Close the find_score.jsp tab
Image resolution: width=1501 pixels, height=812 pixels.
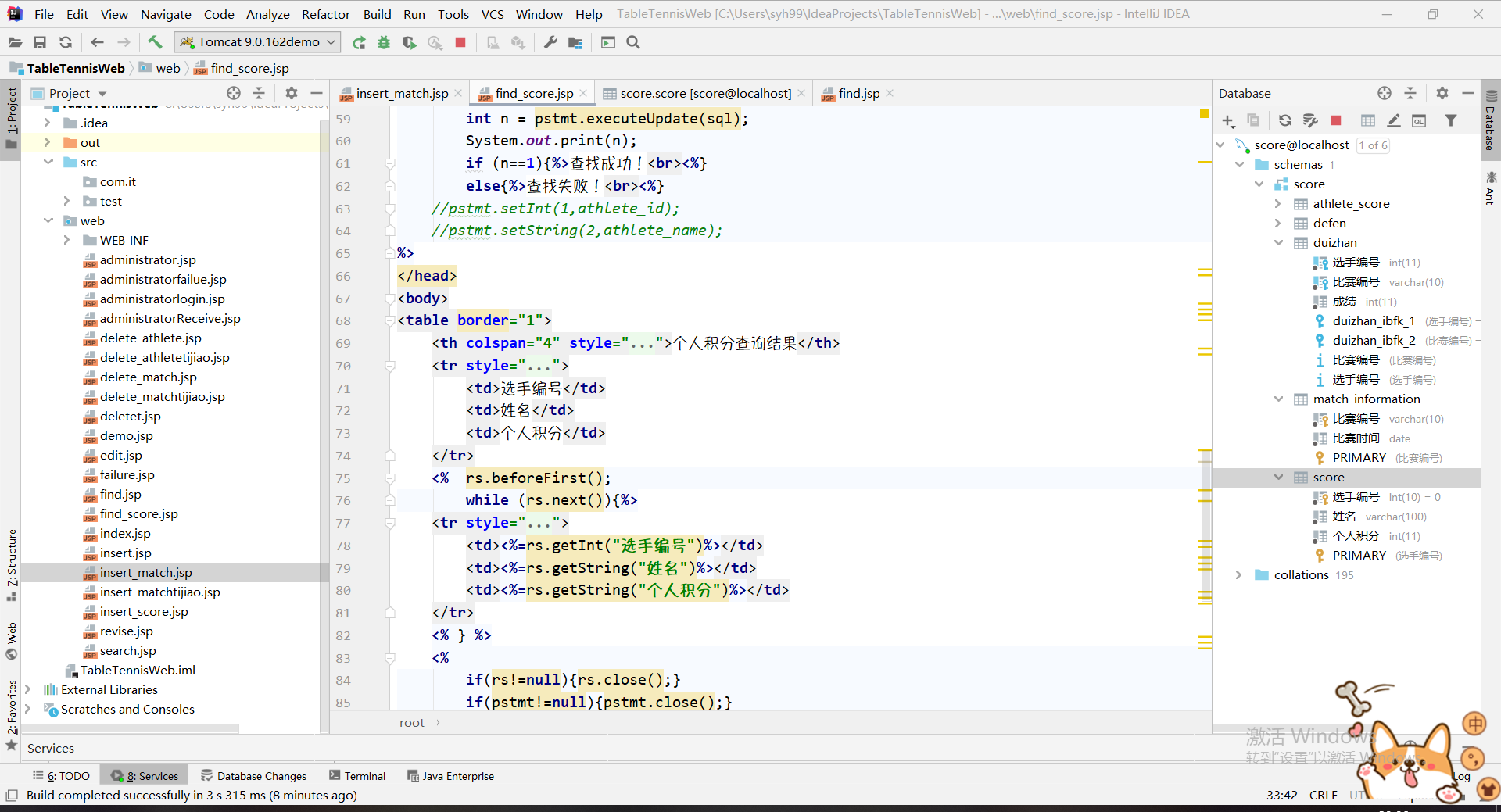point(583,93)
